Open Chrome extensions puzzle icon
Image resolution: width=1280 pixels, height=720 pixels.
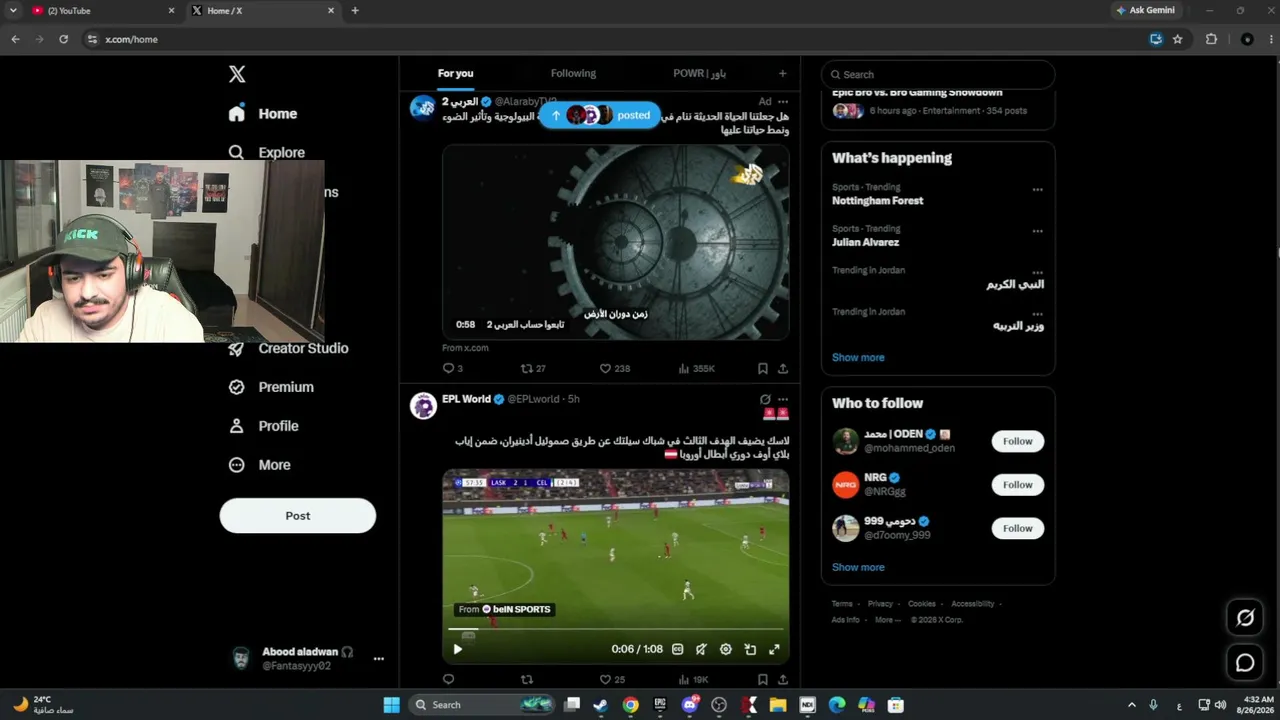point(1211,39)
